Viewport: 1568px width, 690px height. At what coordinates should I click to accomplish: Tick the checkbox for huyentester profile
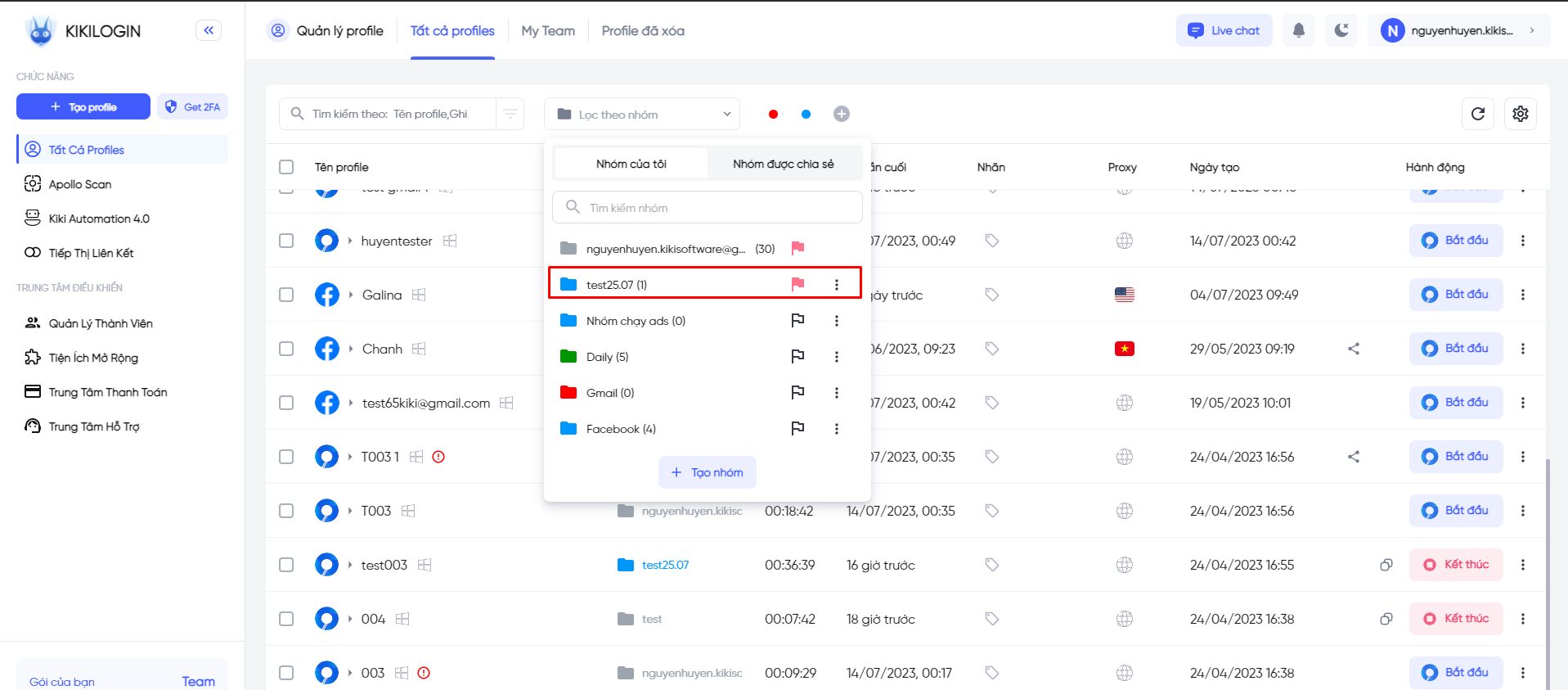[286, 241]
